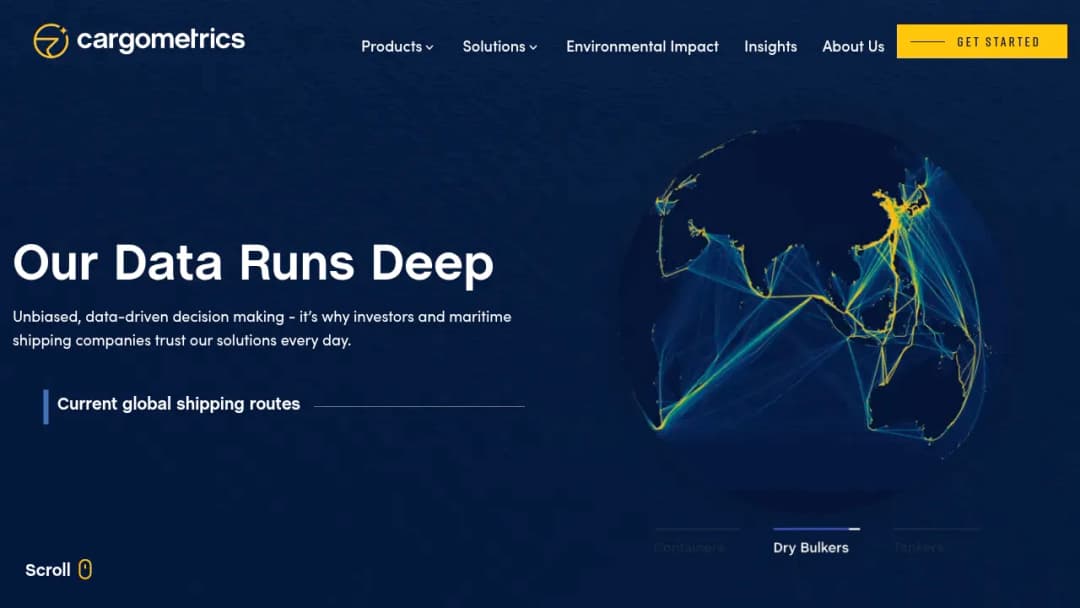The image size is (1080, 608).
Task: Click the "Current global shipping routes" label
Action: [178, 404]
